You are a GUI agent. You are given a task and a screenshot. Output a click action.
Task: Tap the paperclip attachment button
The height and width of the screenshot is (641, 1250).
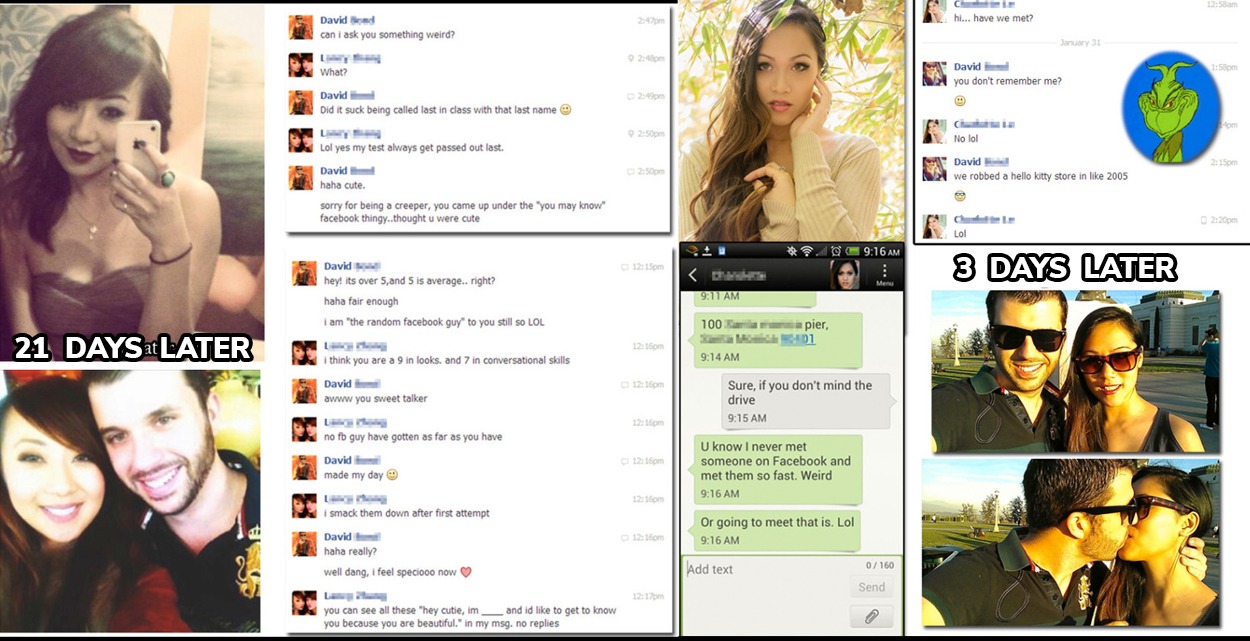(x=871, y=614)
